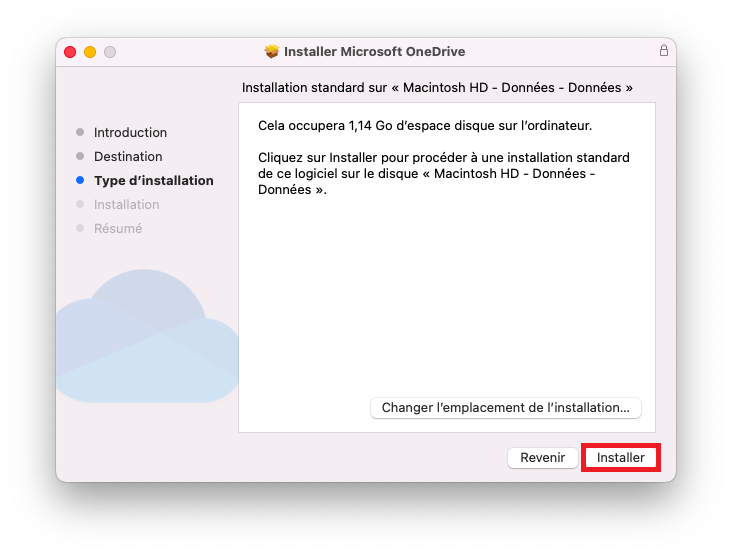Click the lock icon in title bar
Screen dimensions: 732x556
tap(663, 50)
